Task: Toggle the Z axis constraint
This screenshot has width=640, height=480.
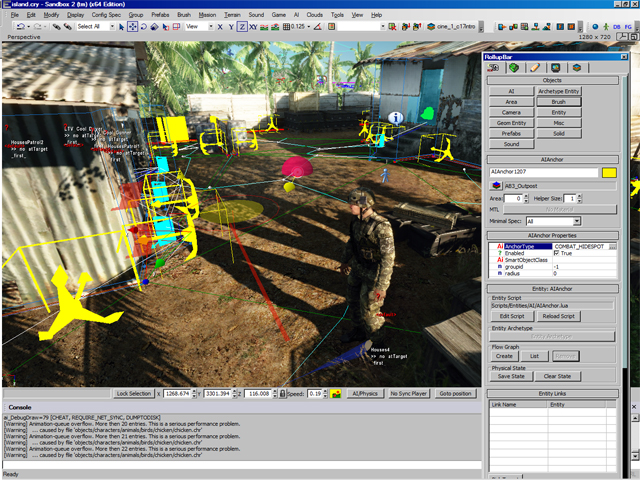Action: point(242,27)
